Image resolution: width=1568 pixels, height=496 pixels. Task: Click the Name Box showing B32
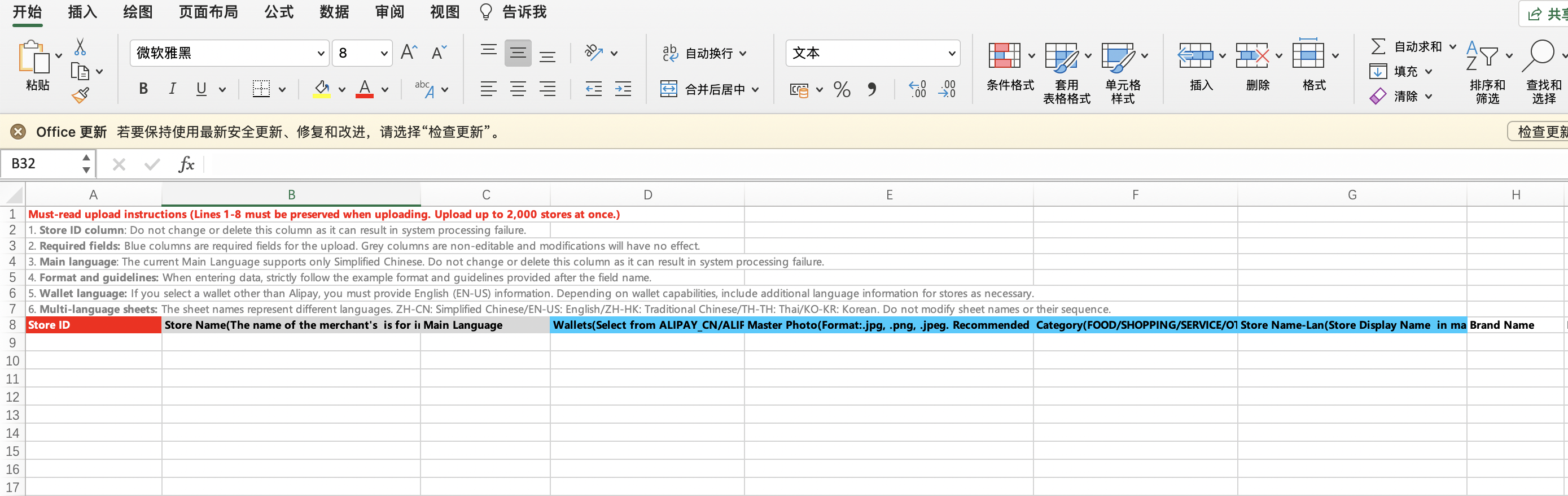(x=42, y=164)
